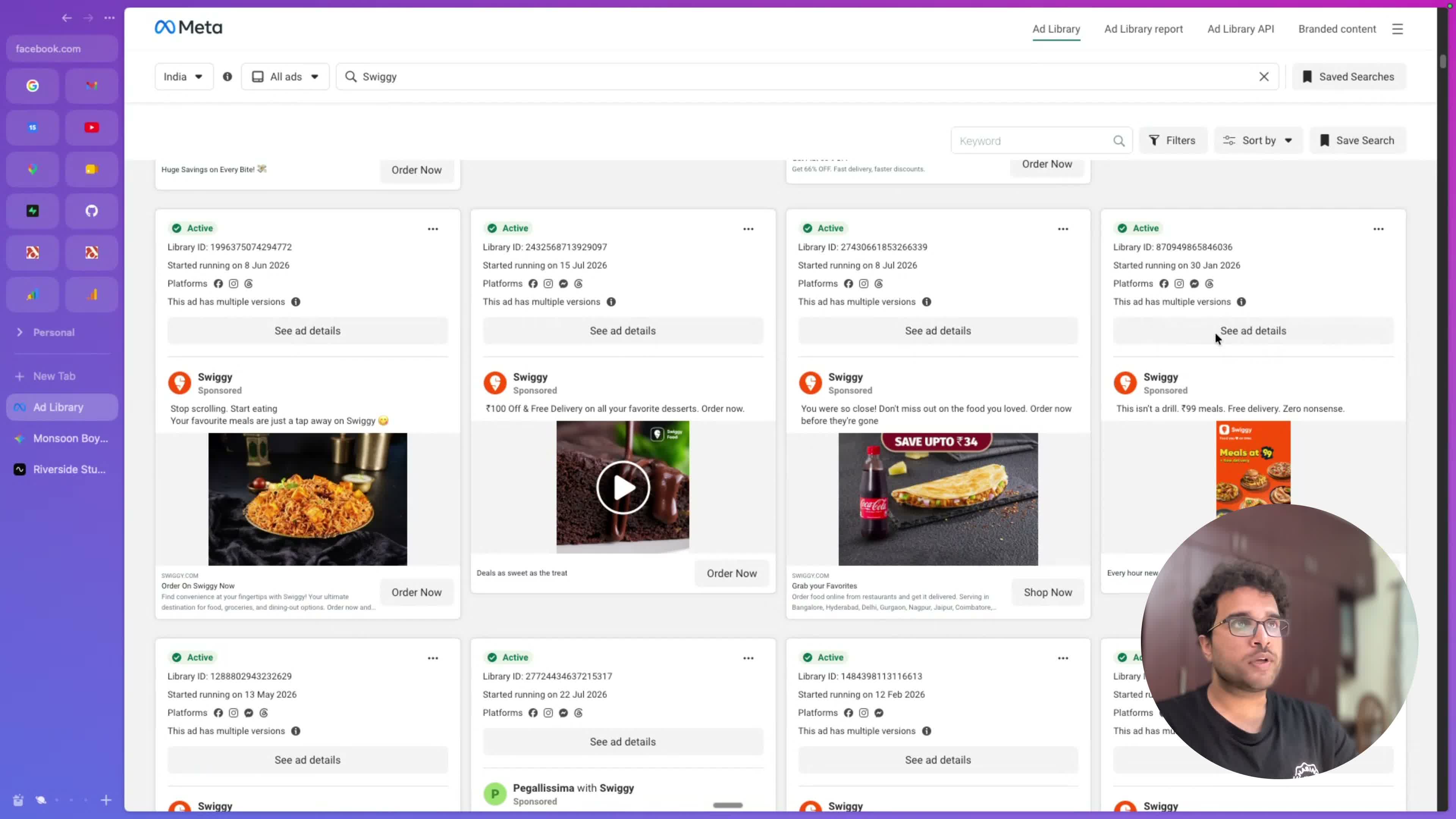
Task: Open the orange Google Analytics pinned tab
Action: pos(91,295)
